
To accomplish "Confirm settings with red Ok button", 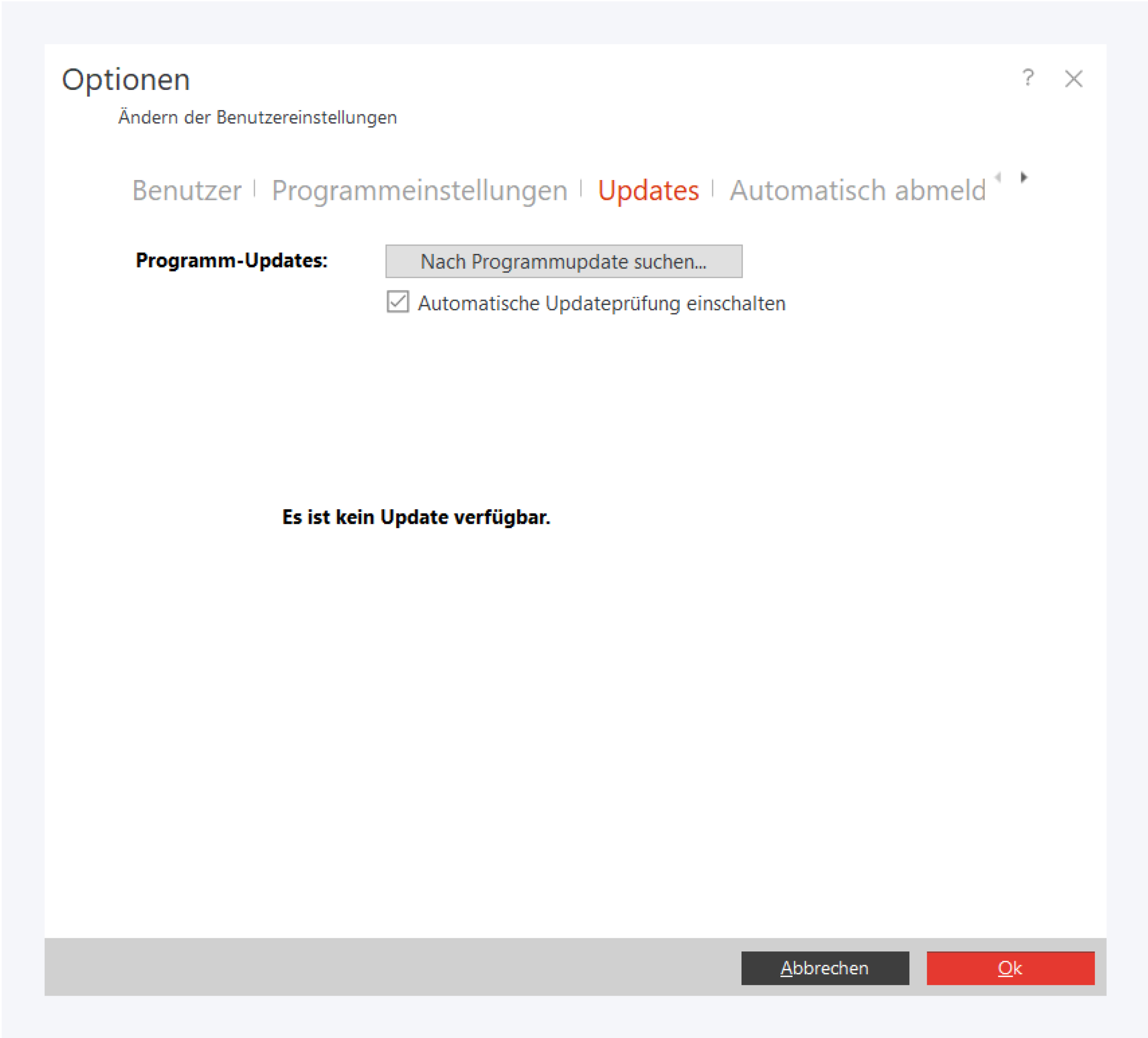I will tap(1010, 968).
